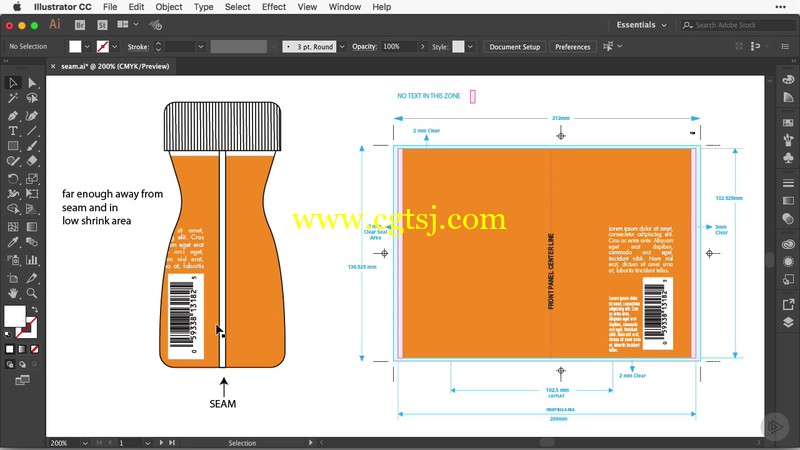Open Adobe Bridge via Br icon
This screenshot has width=800, height=450.
pyautogui.click(x=80, y=25)
